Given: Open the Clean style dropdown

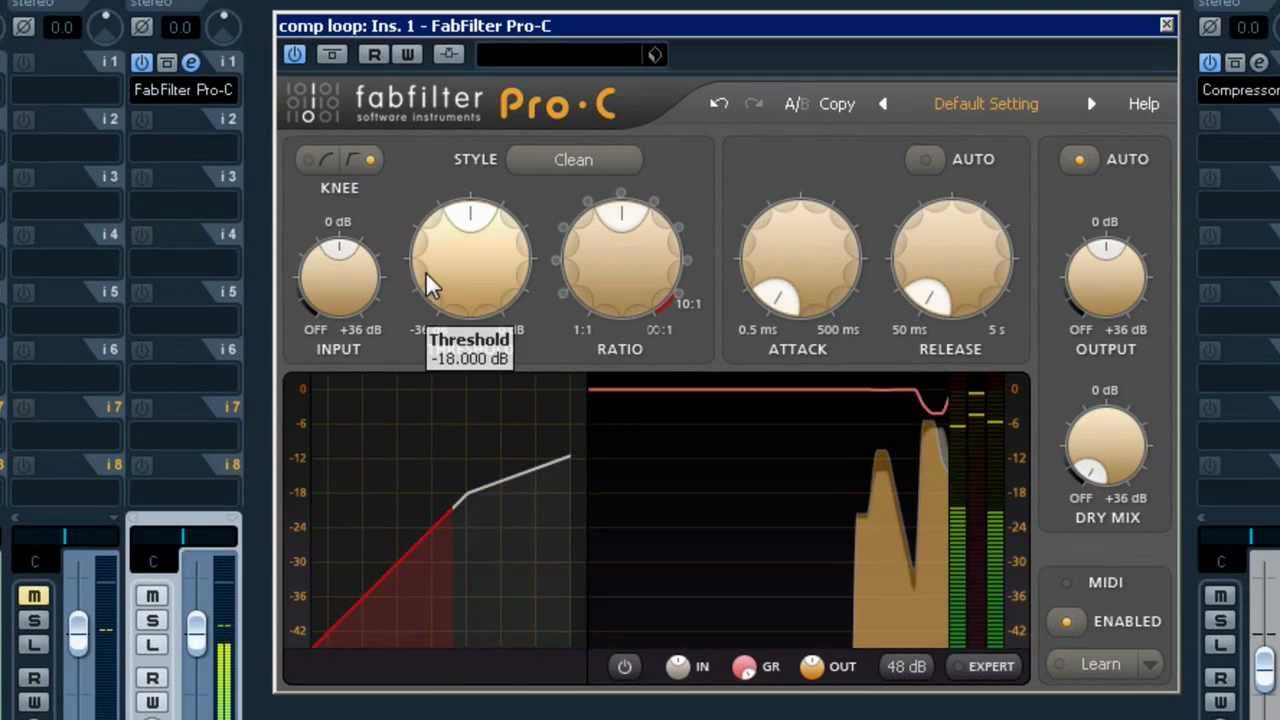Looking at the screenshot, I should click(573, 160).
